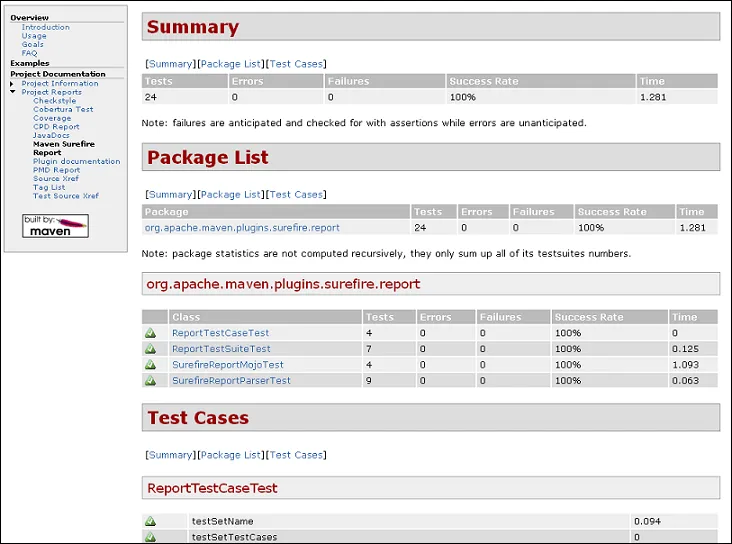Click the 0.125 time value for ReportTestSuiteTest
This screenshot has height=544, width=732.
tap(685, 349)
